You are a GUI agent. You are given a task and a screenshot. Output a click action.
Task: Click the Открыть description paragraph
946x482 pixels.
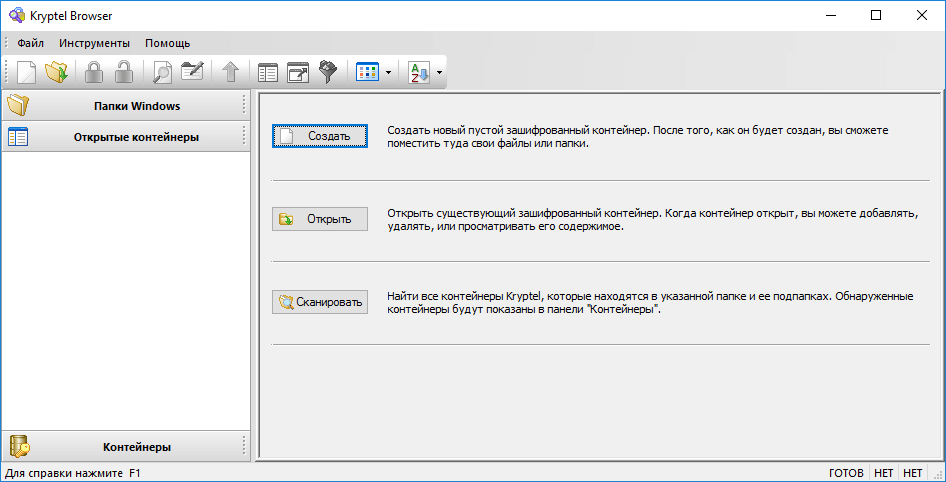point(653,220)
